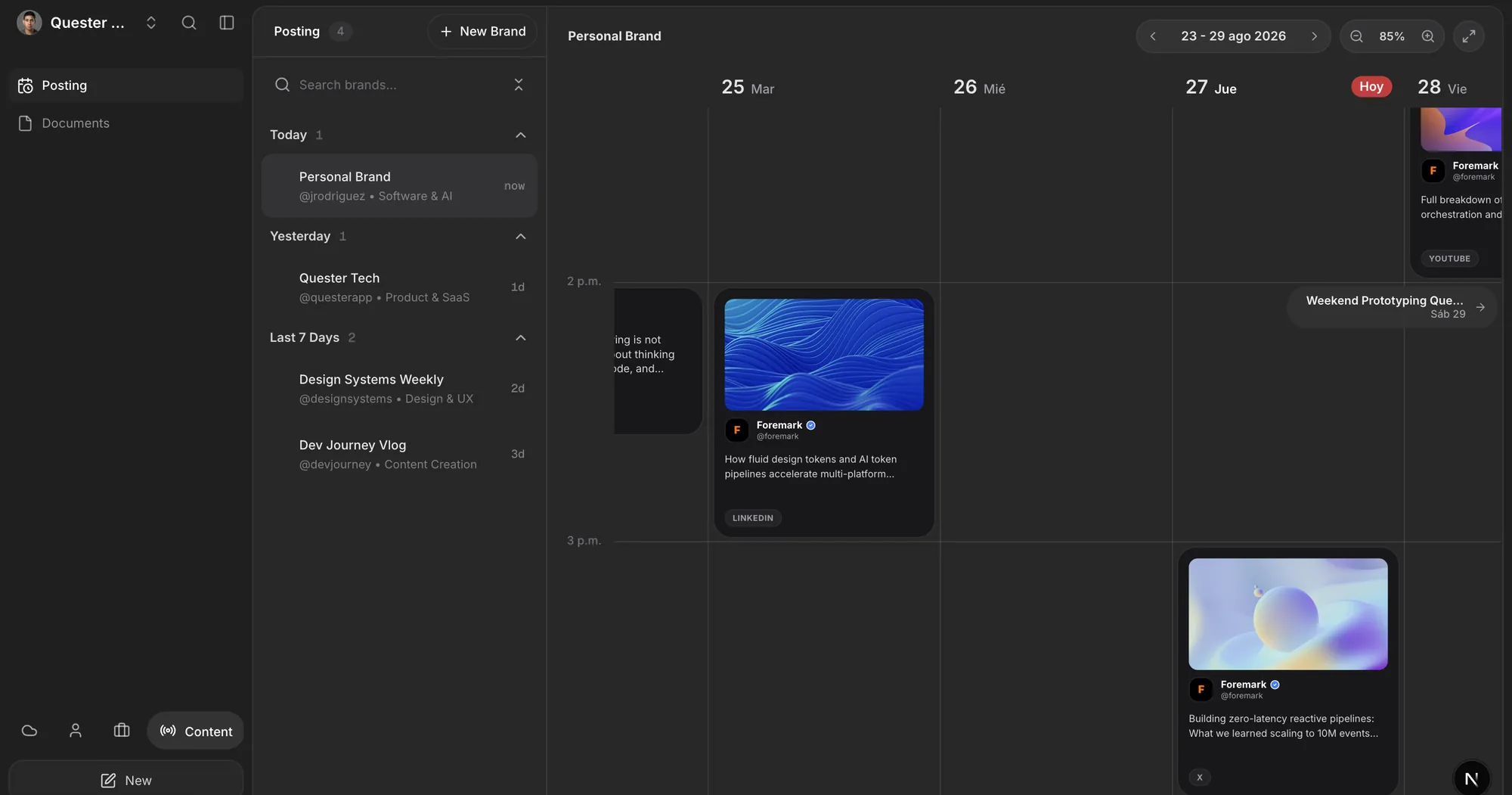1512x795 pixels.
Task: Select Design Systems Weekly brand
Action: (x=399, y=389)
